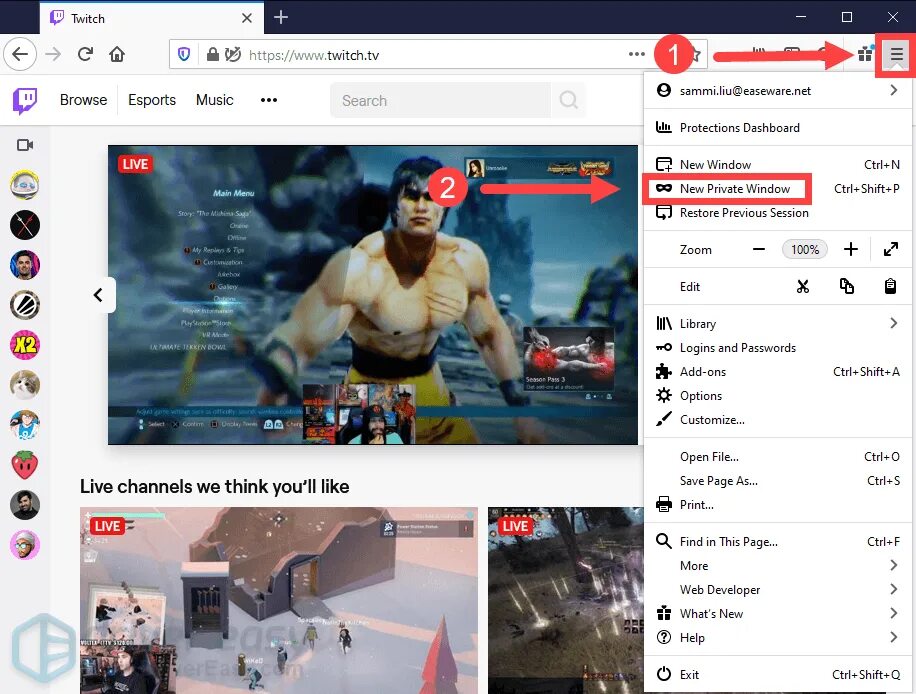916x694 pixels.
Task: Zoom out with the minus button
Action: tap(759, 249)
